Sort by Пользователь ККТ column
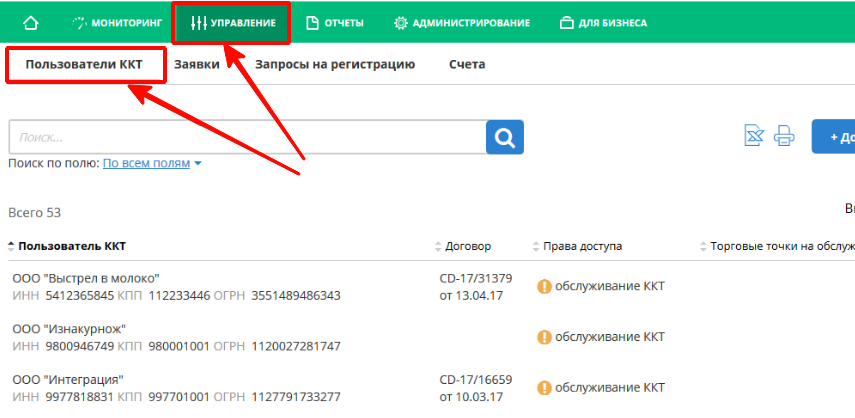 pos(67,246)
